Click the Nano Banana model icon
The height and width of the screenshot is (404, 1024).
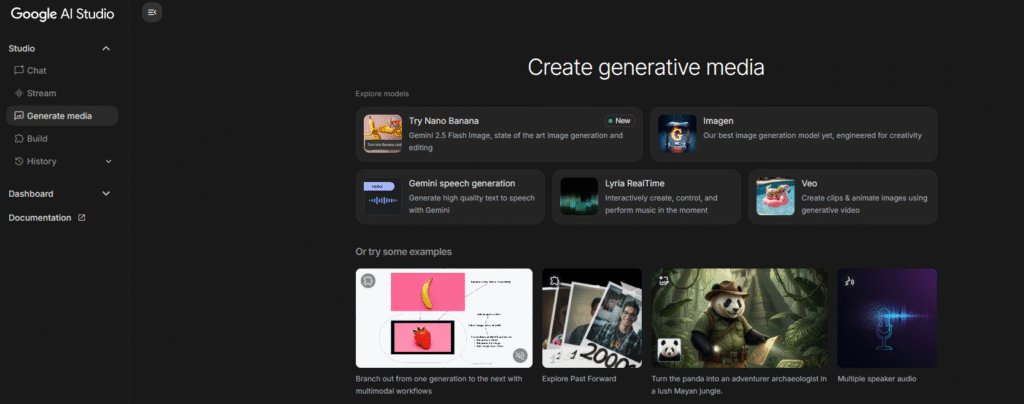coord(382,134)
